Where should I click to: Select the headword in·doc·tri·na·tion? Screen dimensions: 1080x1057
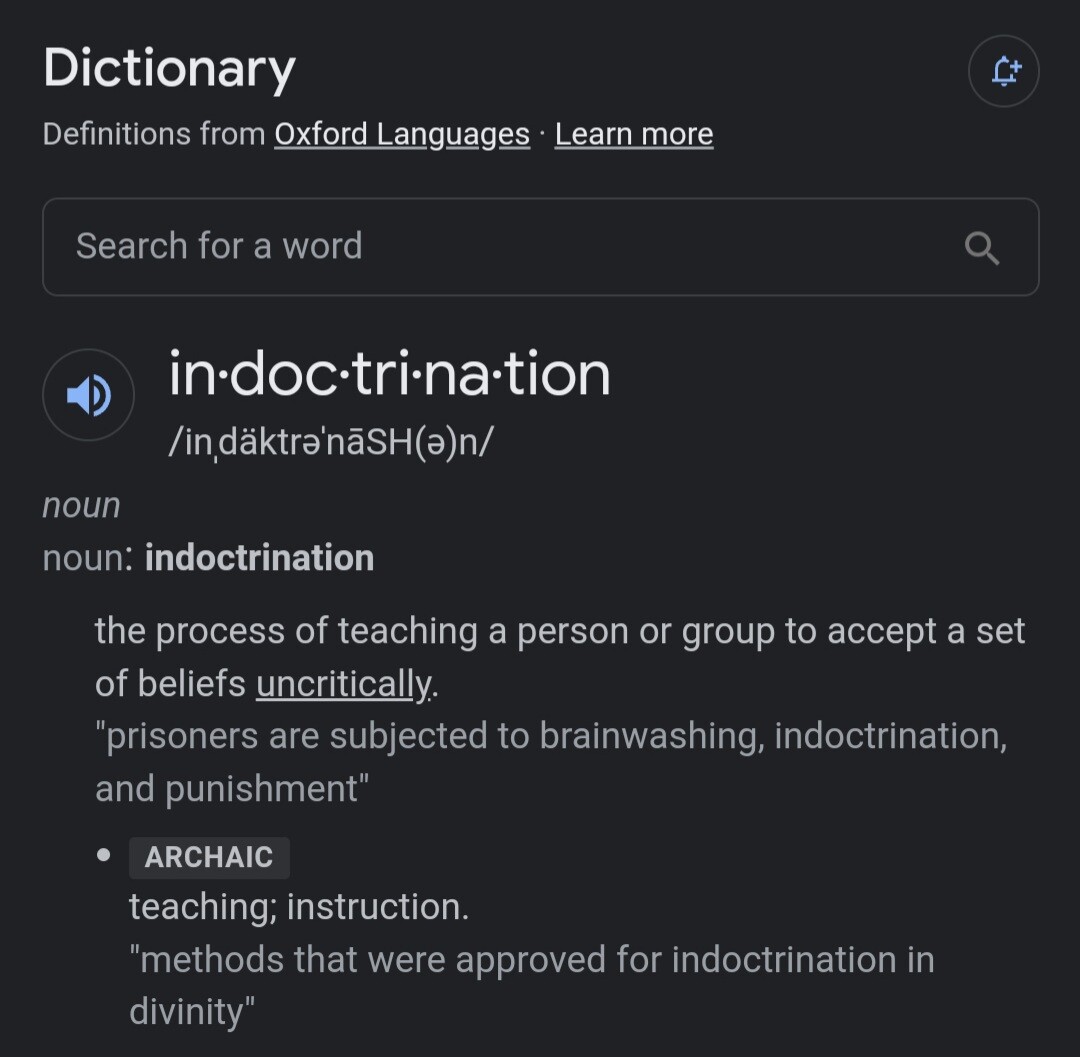tap(389, 374)
